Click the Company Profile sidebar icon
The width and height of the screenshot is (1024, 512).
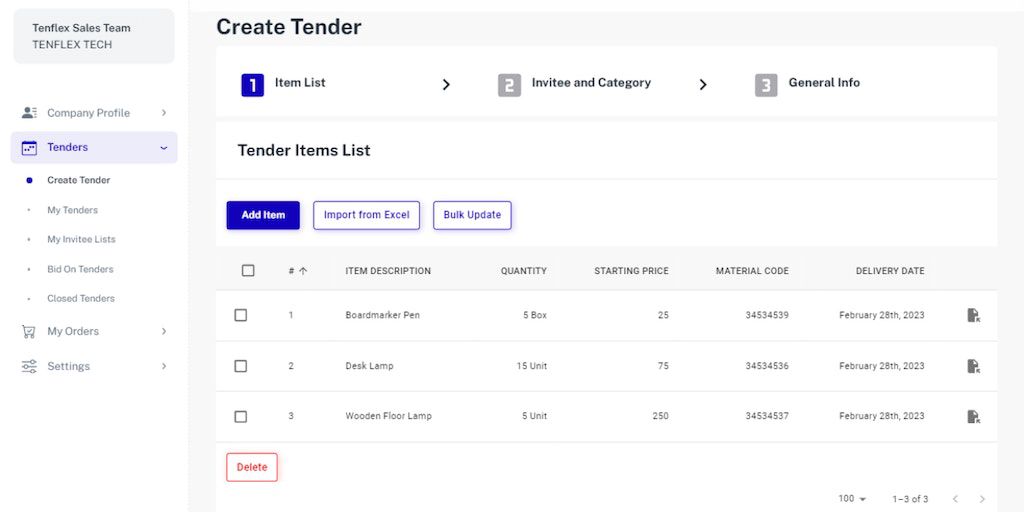29,113
